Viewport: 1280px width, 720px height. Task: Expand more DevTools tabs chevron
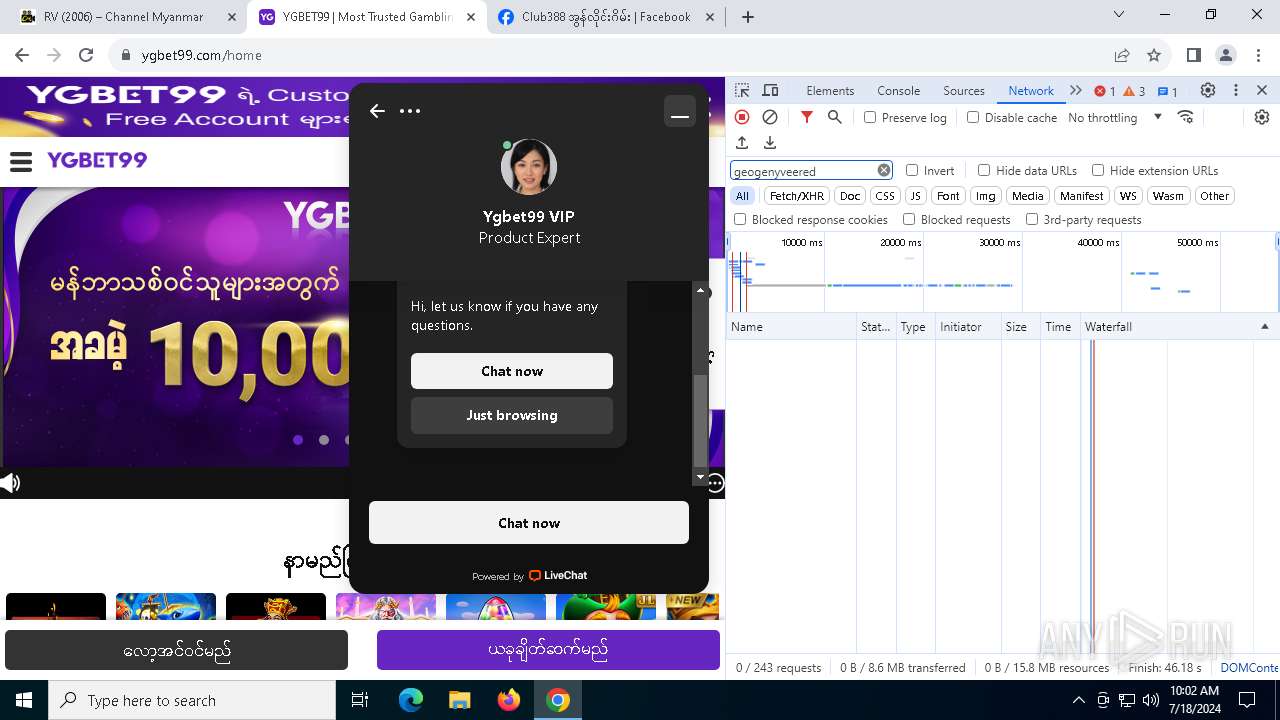[1076, 90]
